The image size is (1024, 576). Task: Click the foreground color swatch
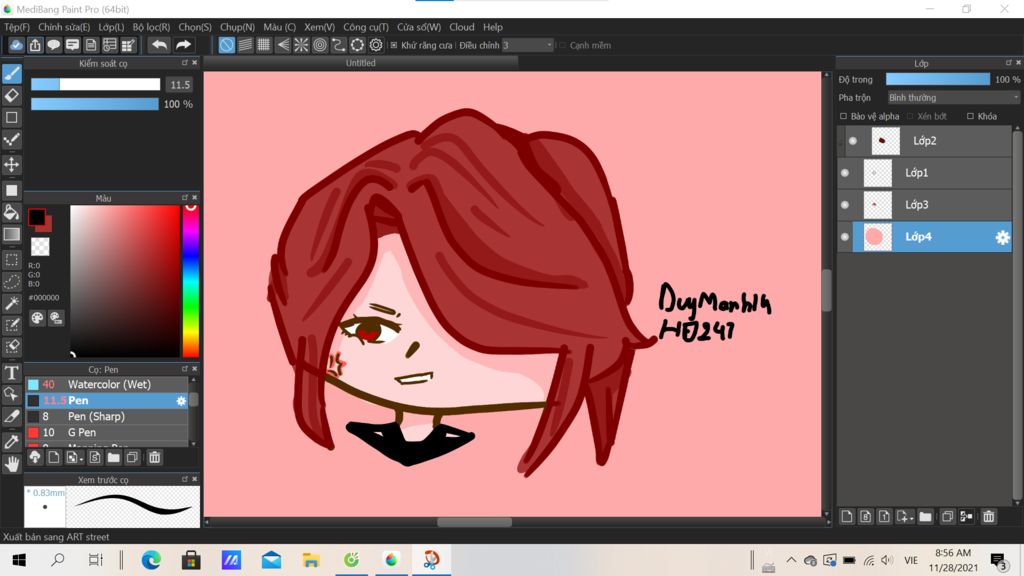[36, 217]
